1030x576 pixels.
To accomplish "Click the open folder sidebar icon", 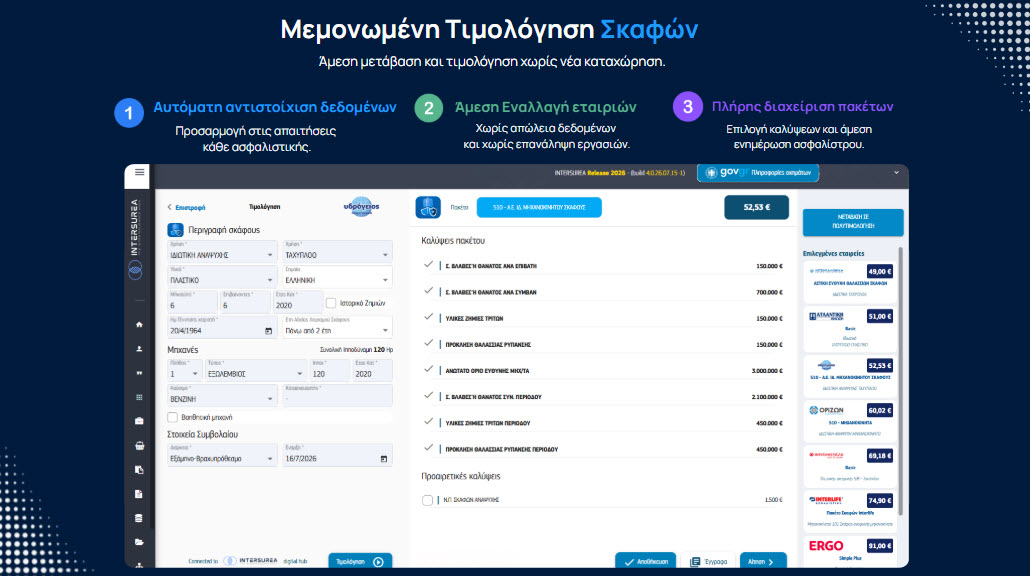I will [x=139, y=543].
